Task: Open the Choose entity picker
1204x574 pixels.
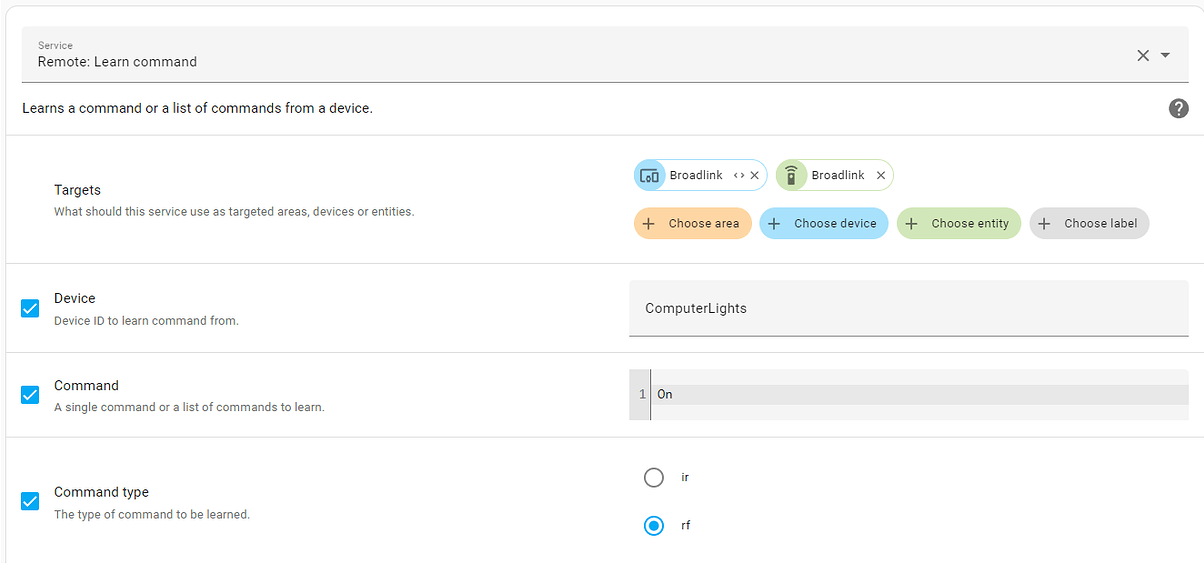Action: tap(958, 223)
